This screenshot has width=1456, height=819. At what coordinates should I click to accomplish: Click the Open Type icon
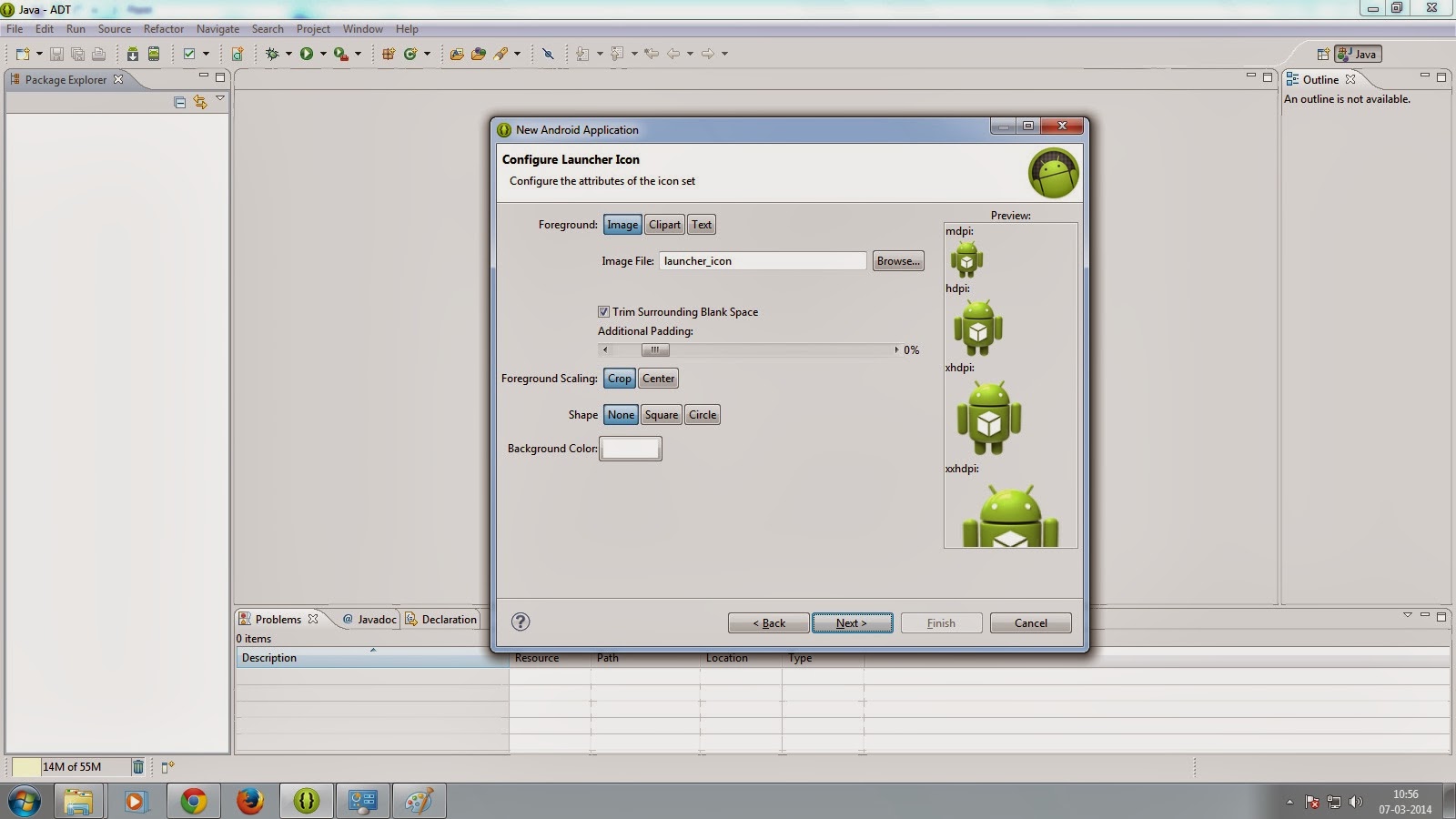coord(457,54)
